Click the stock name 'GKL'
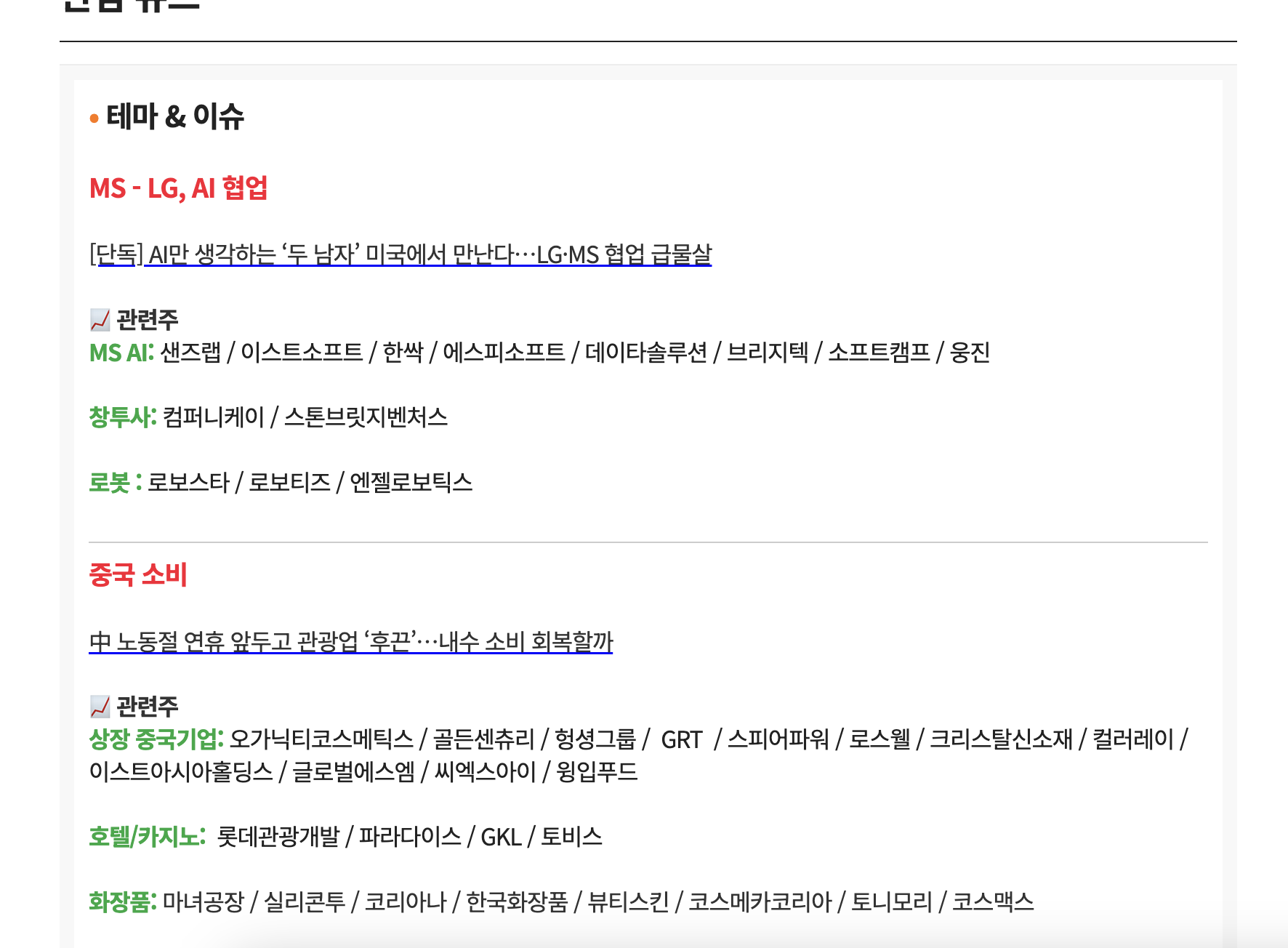Viewport: 1288px width, 948px height. coord(501,837)
